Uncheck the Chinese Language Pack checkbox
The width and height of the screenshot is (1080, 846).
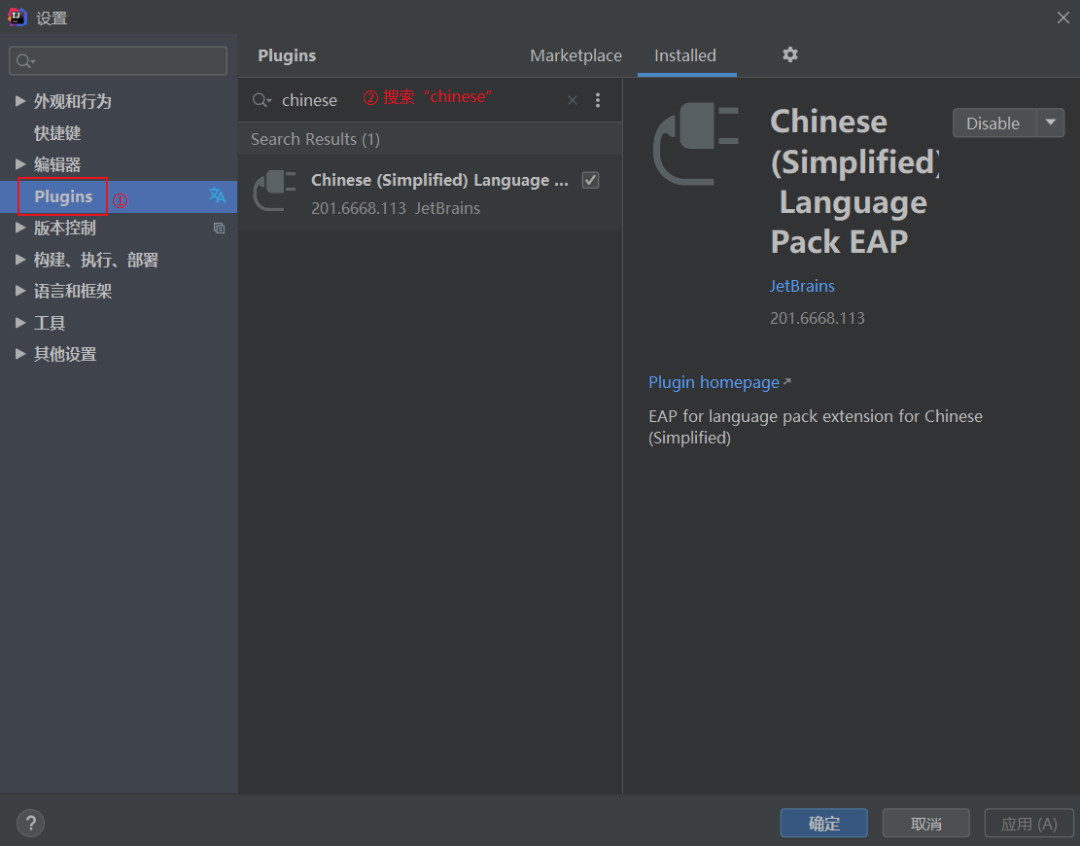point(590,180)
